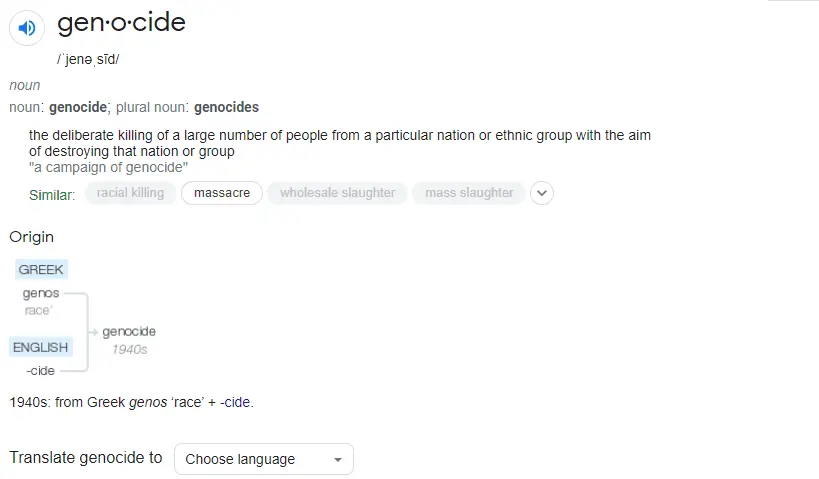Expand more similar words chevron
This screenshot has height=479, width=819.
point(541,193)
